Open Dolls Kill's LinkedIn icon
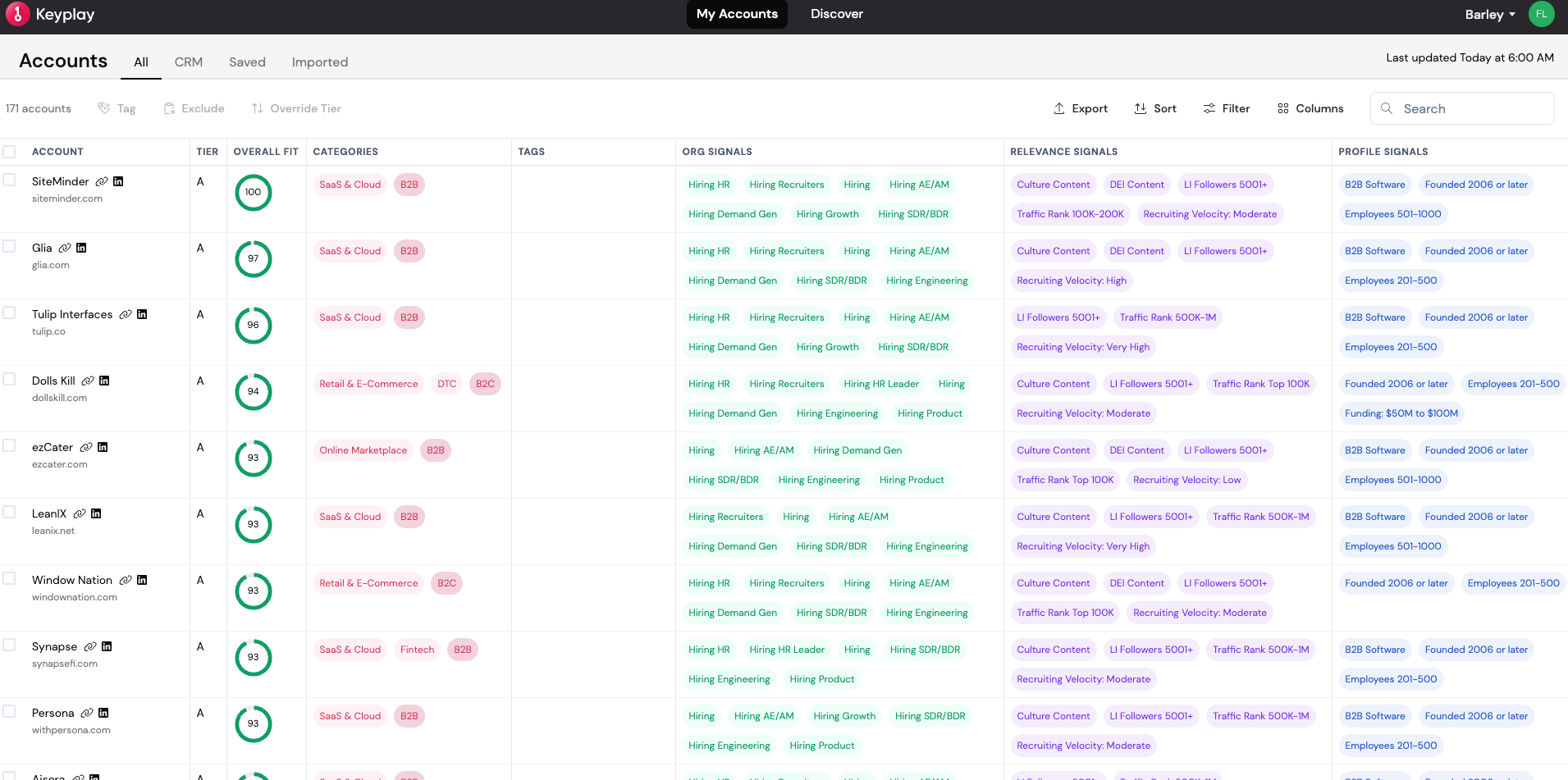This screenshot has width=1568, height=780. (104, 381)
